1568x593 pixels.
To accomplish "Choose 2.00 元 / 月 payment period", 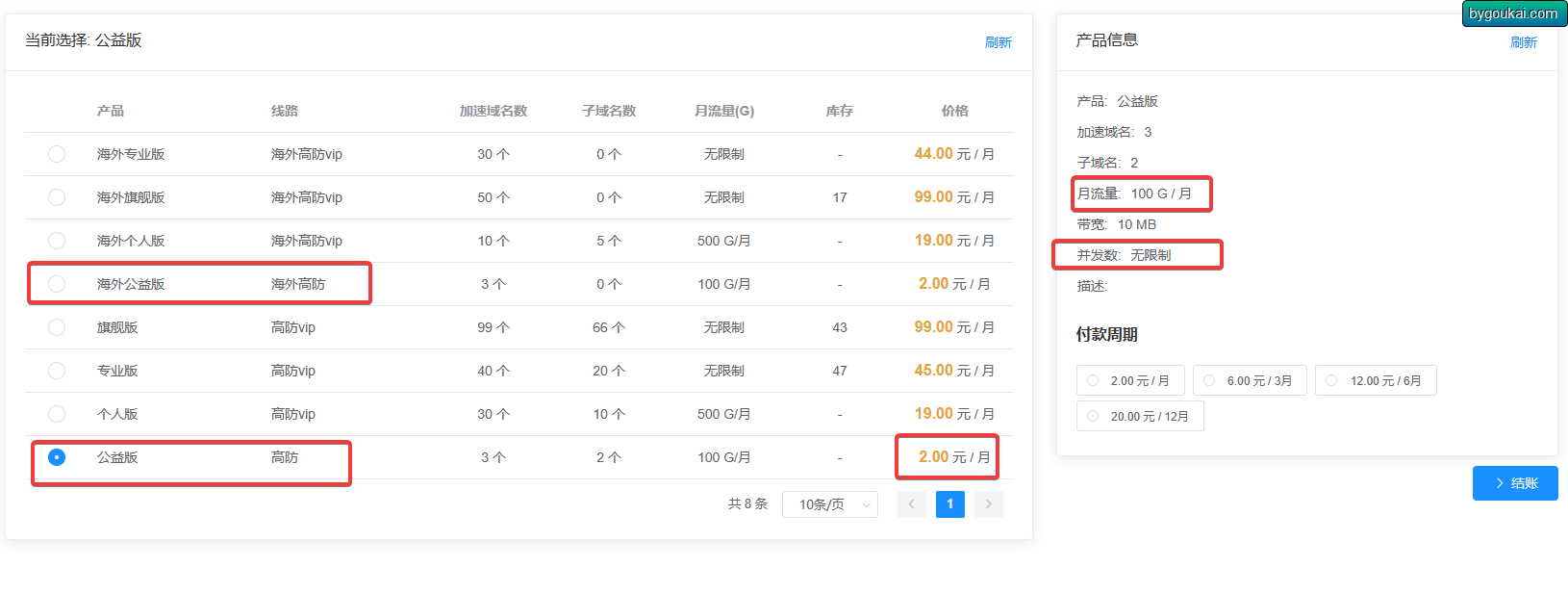I will pos(1130,380).
